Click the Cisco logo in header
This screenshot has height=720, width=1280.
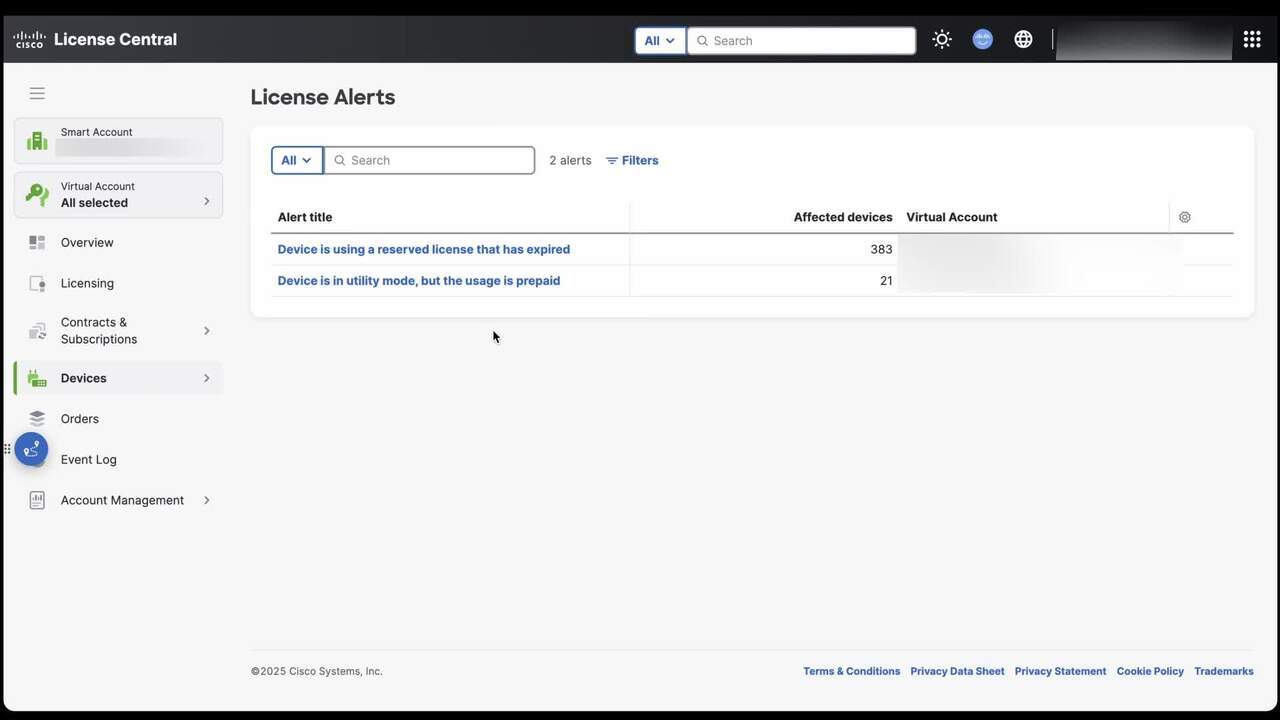(x=29, y=40)
